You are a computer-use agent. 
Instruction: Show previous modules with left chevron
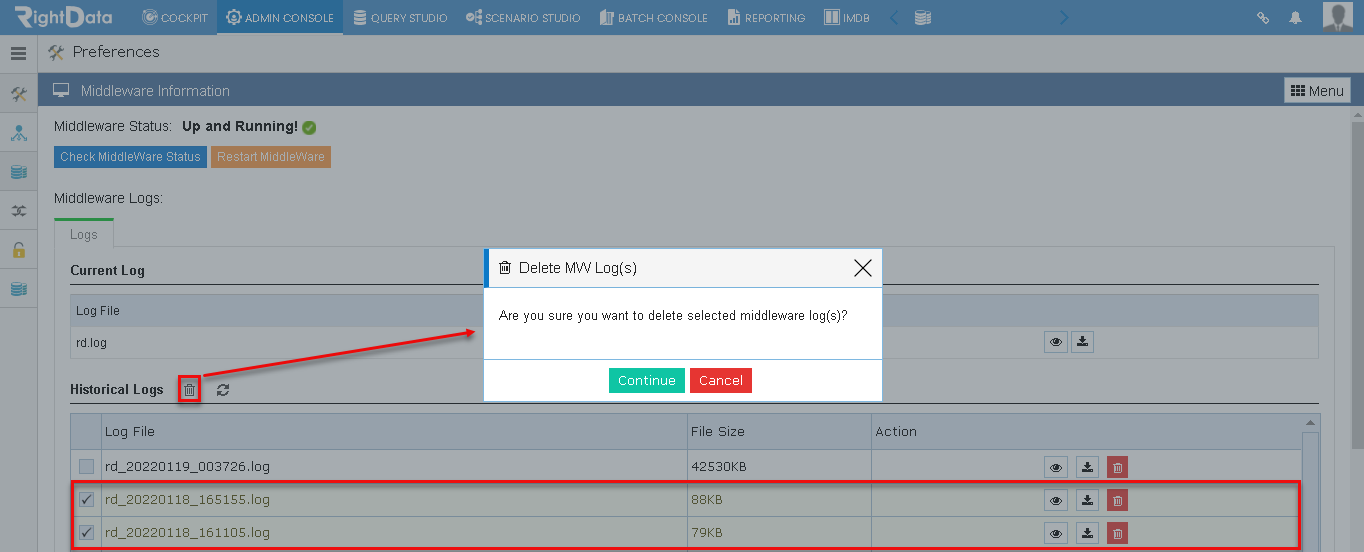(894, 18)
